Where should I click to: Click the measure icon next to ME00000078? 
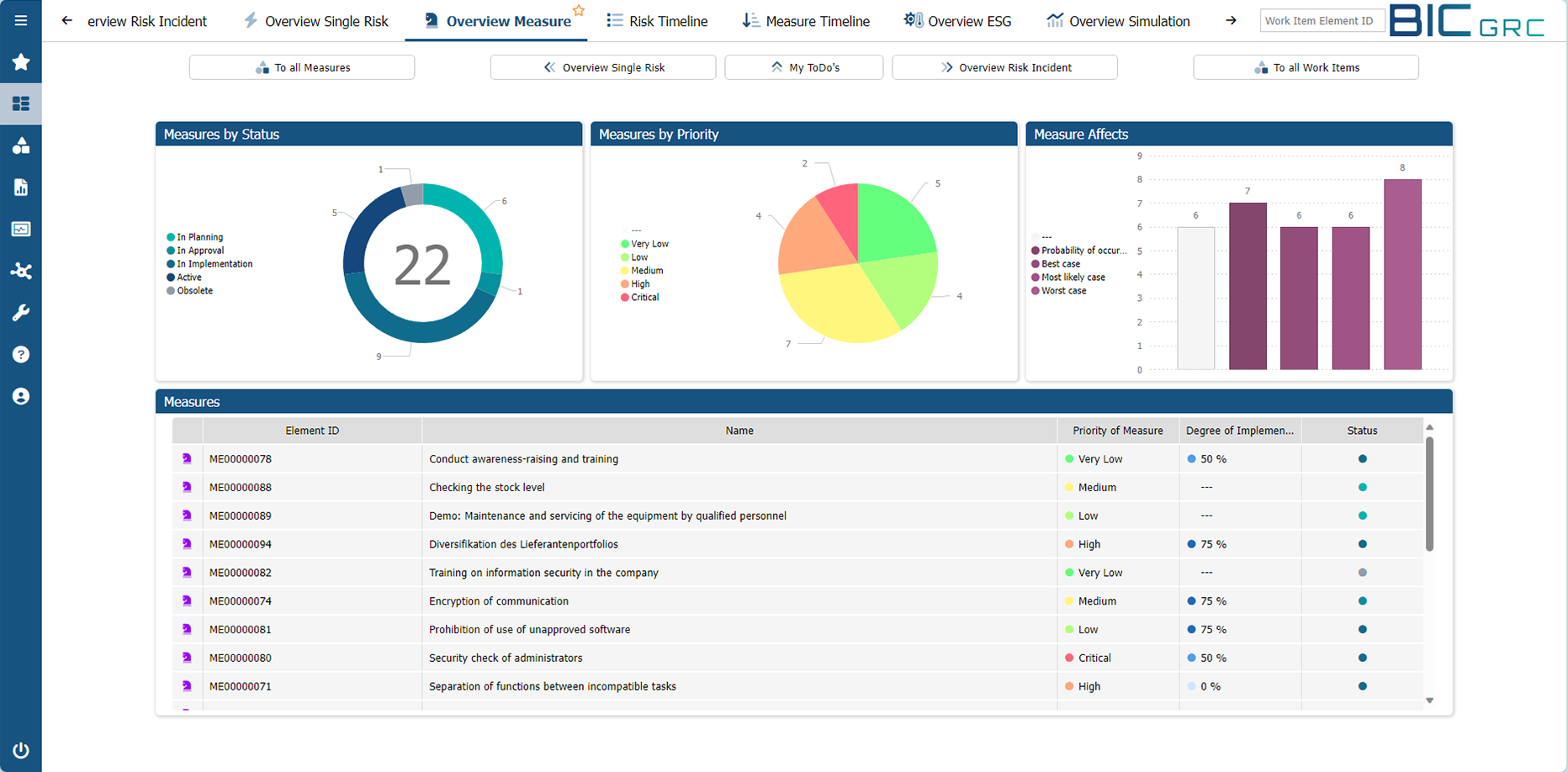tap(187, 458)
